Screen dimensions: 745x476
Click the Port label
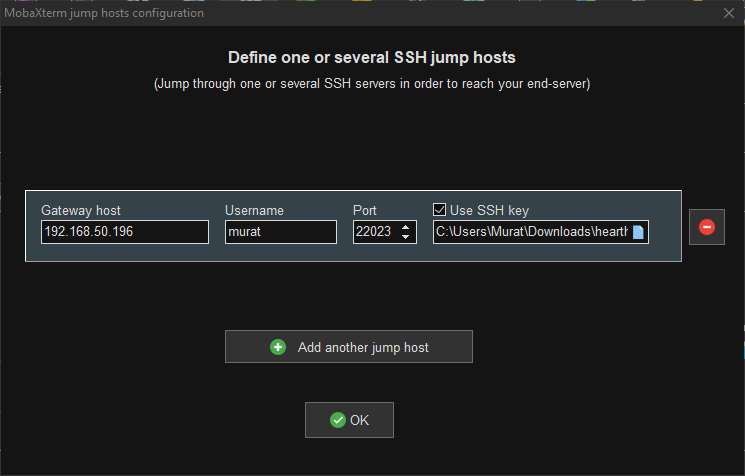[364, 210]
